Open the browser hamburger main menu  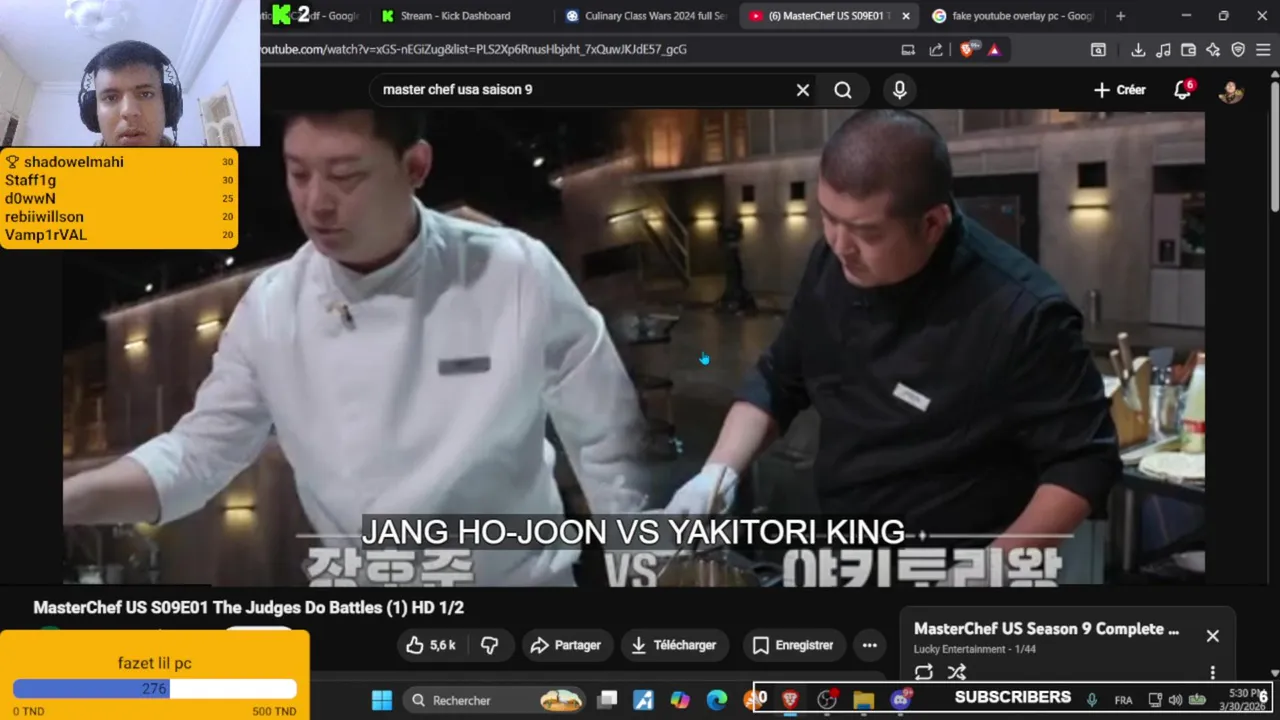1263,50
